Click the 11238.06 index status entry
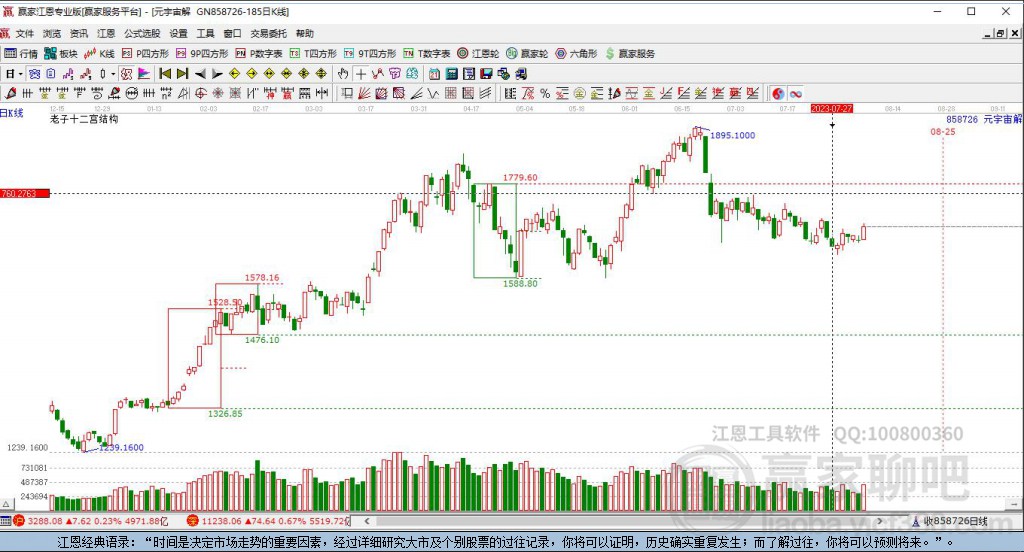 pos(268,521)
